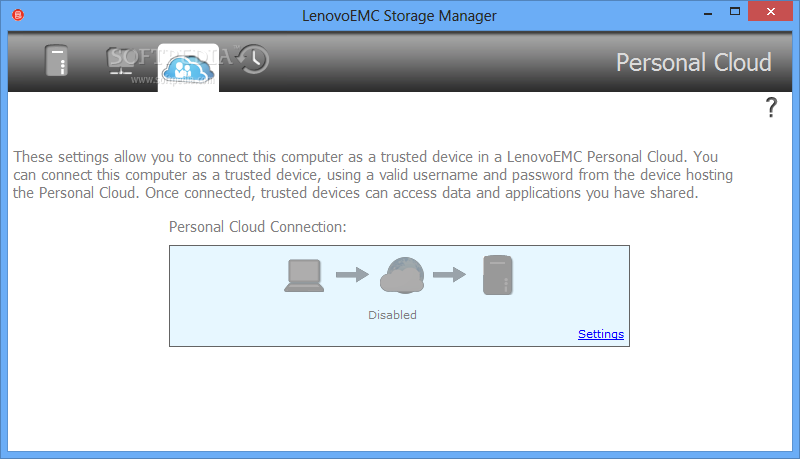Select the Personal Cloud tab icon
Image resolution: width=800 pixels, height=459 pixels.
188,68
